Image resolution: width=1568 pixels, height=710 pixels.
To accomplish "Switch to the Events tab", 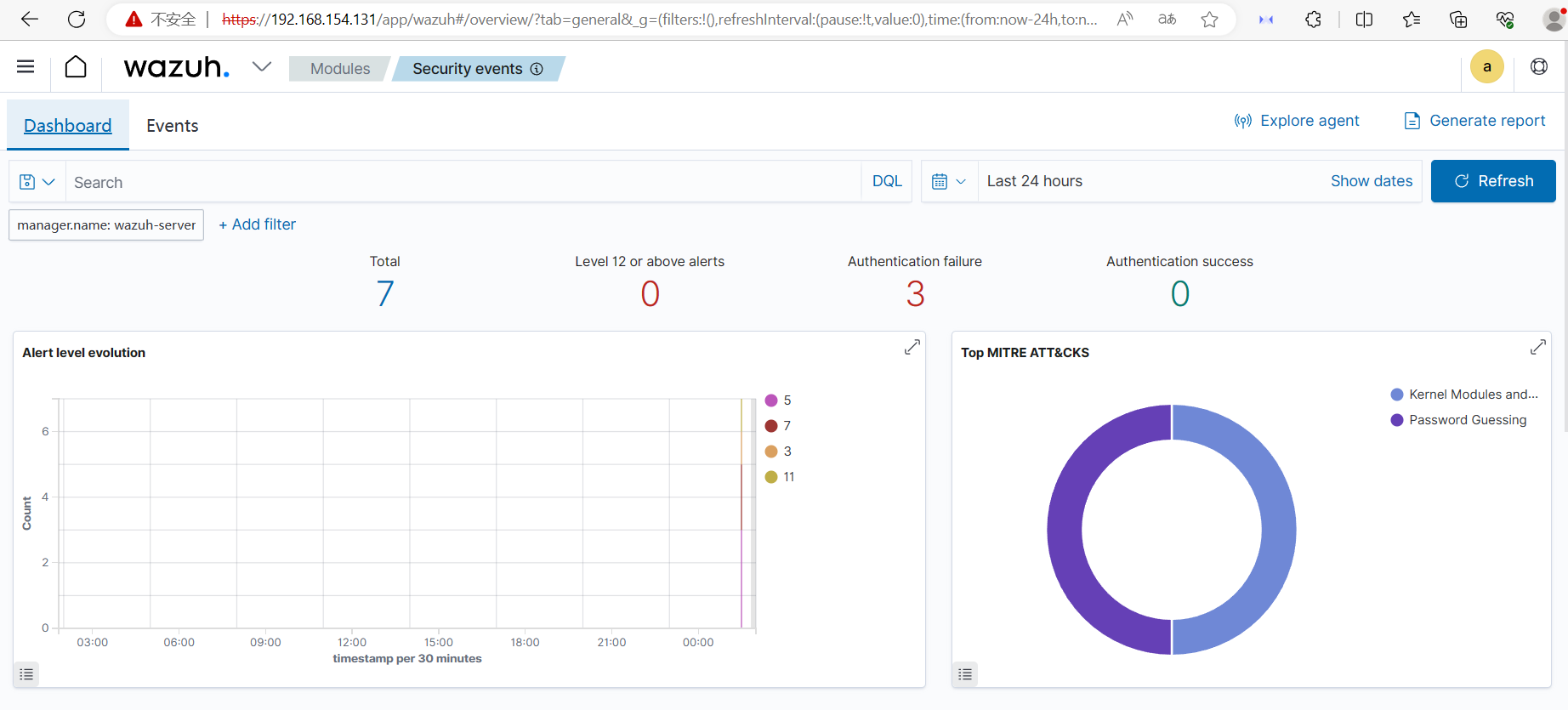I will click(x=173, y=126).
